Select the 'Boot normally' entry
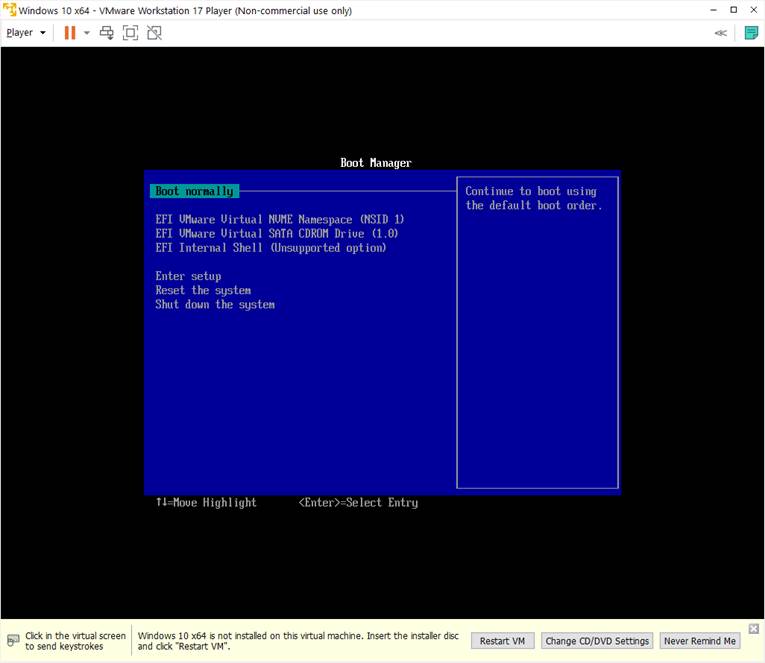The image size is (765, 663). [x=194, y=191]
